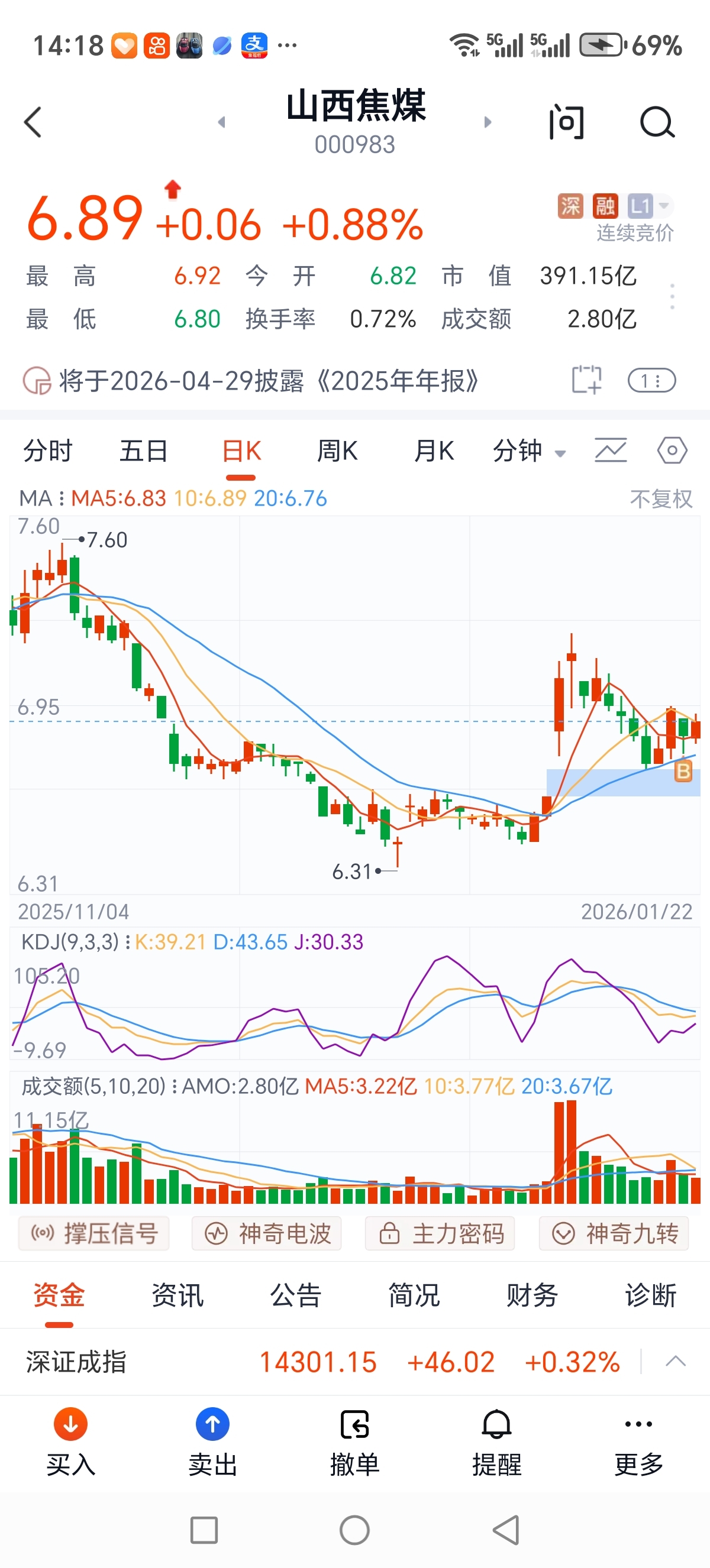Expand the index bar chevron

pyautogui.click(x=675, y=1362)
